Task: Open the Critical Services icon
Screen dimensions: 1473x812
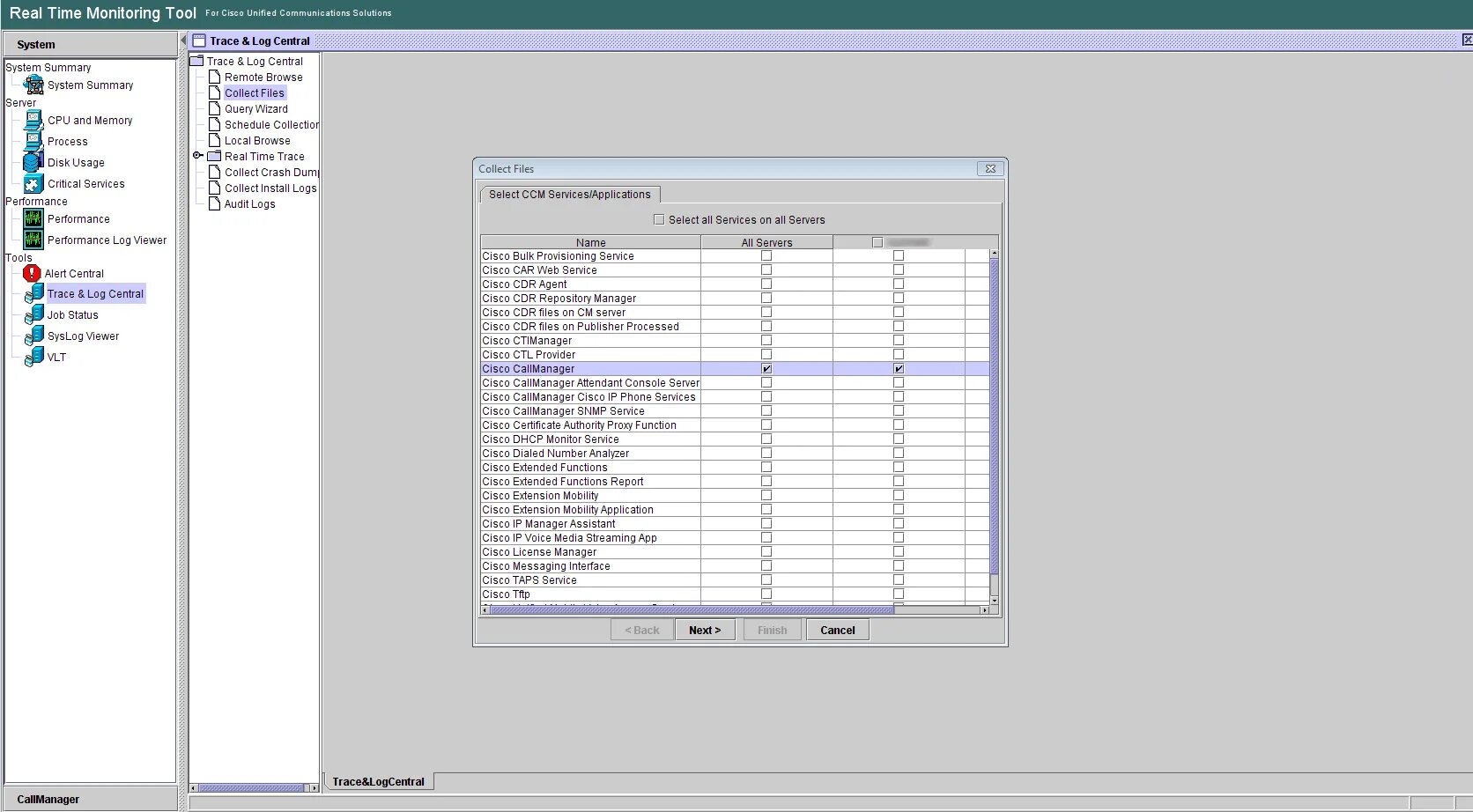Action: (33, 183)
